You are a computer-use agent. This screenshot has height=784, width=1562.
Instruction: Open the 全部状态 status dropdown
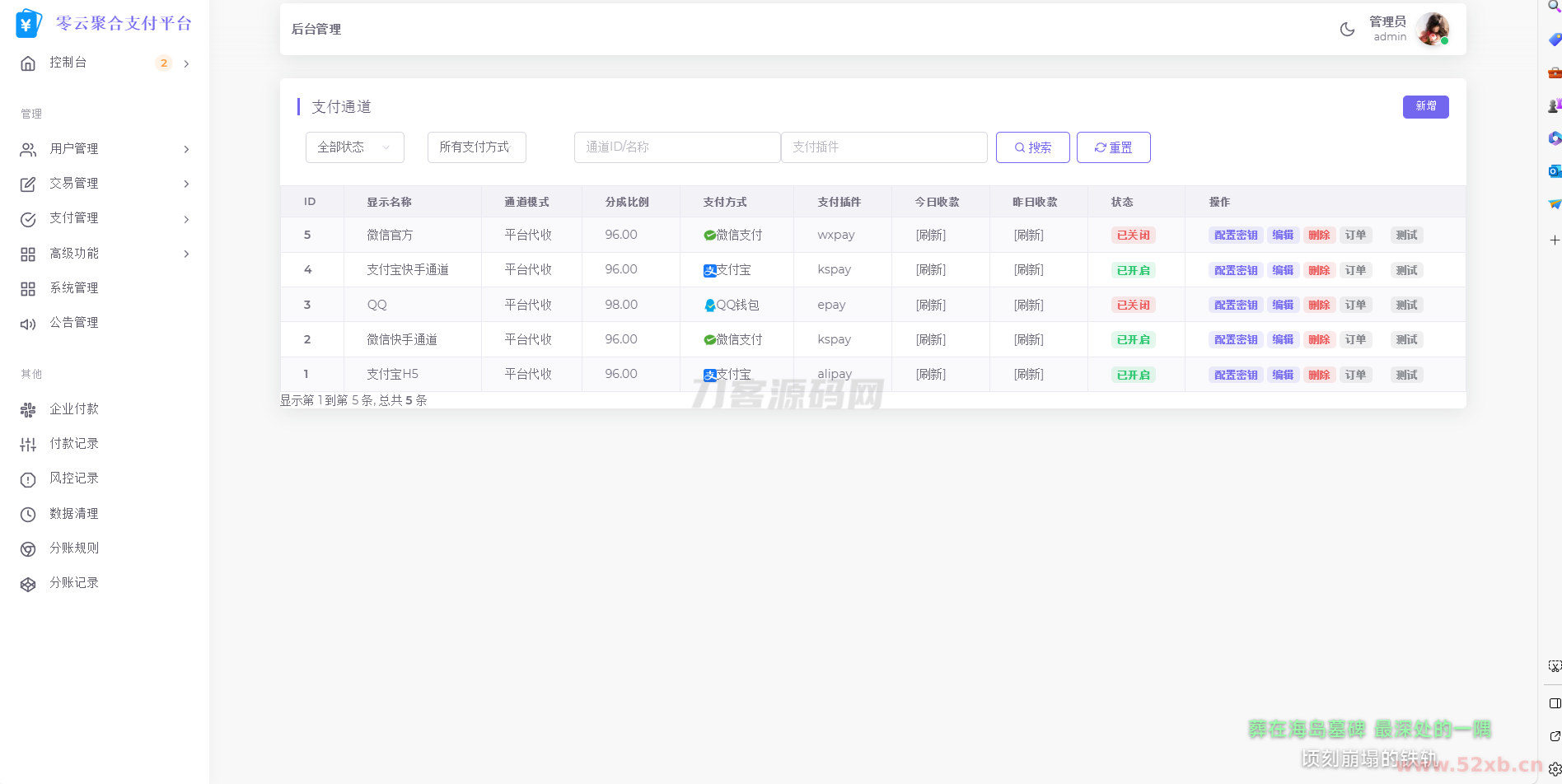click(354, 147)
